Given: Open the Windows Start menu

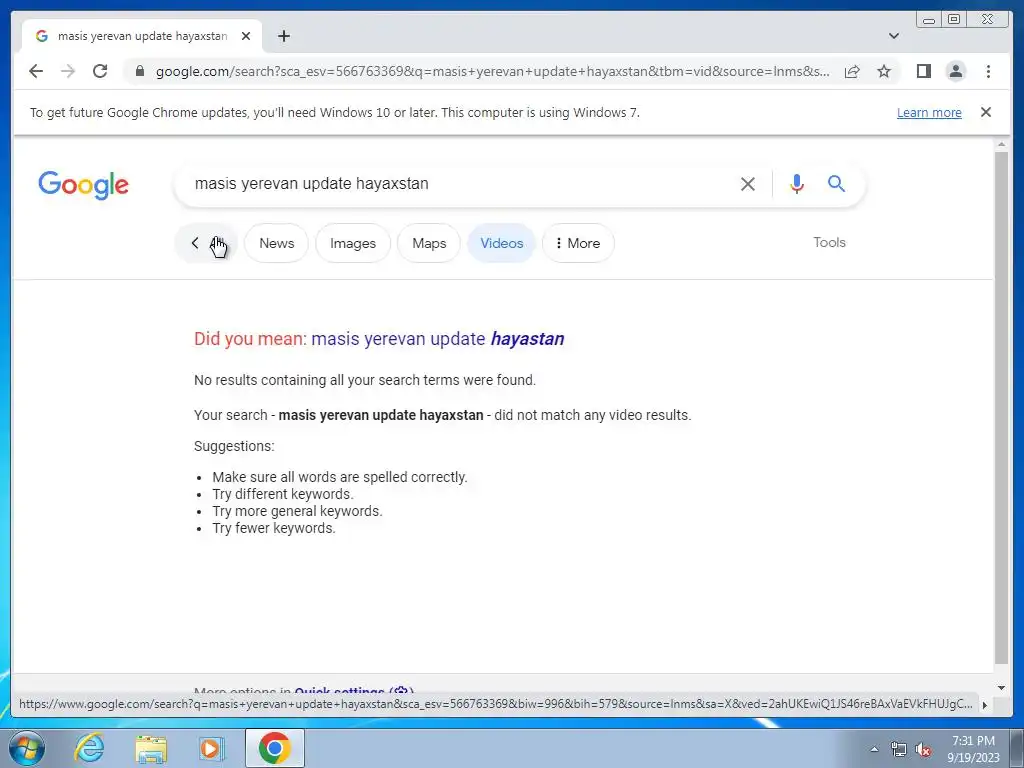Looking at the screenshot, I should tap(27, 748).
